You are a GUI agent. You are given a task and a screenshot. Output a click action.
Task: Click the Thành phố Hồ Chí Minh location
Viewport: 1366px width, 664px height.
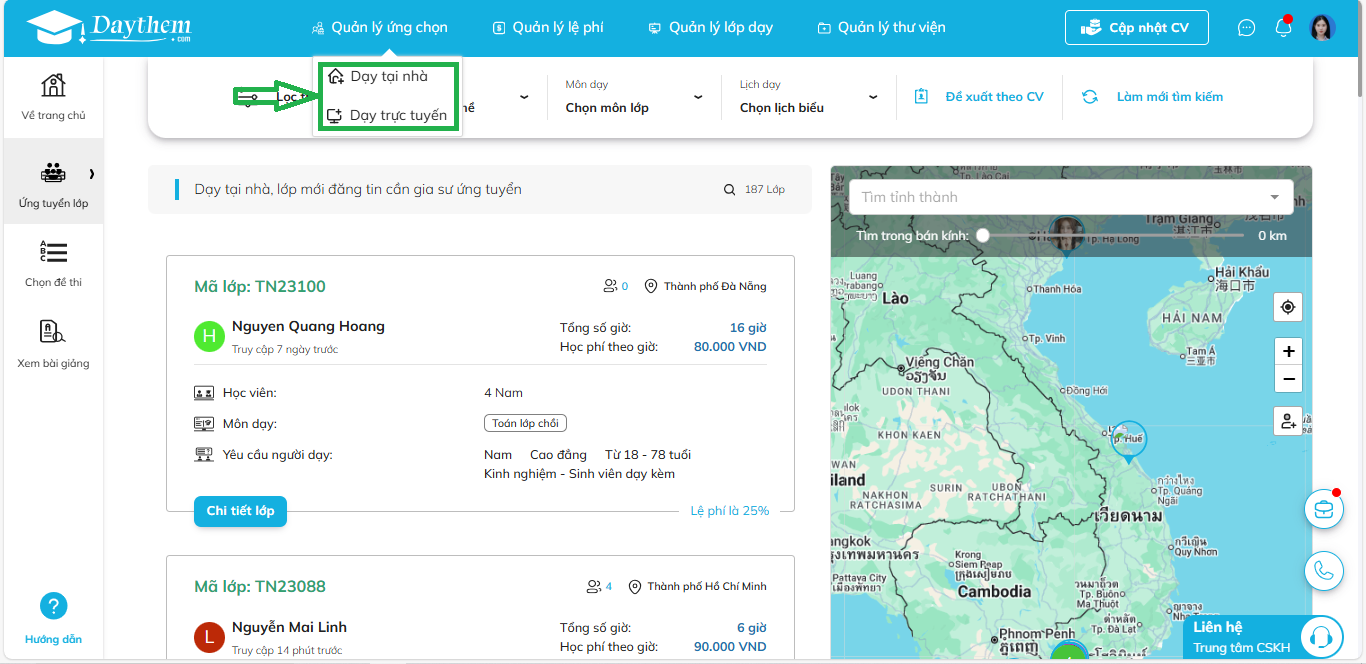[697, 586]
